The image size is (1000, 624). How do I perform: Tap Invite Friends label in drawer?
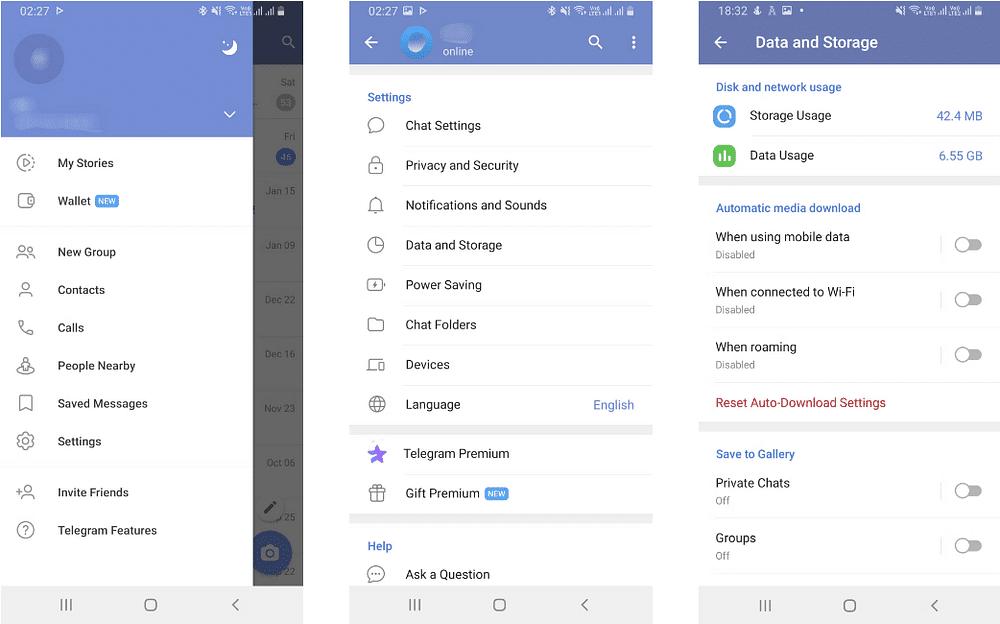point(93,492)
